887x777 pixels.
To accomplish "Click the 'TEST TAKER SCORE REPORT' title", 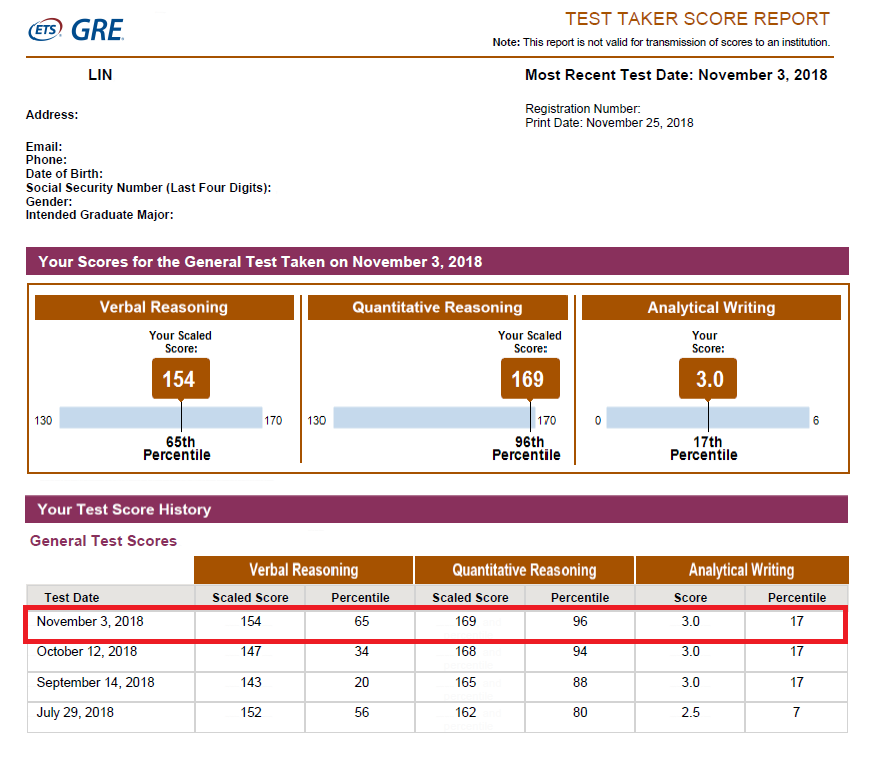I will tap(697, 19).
